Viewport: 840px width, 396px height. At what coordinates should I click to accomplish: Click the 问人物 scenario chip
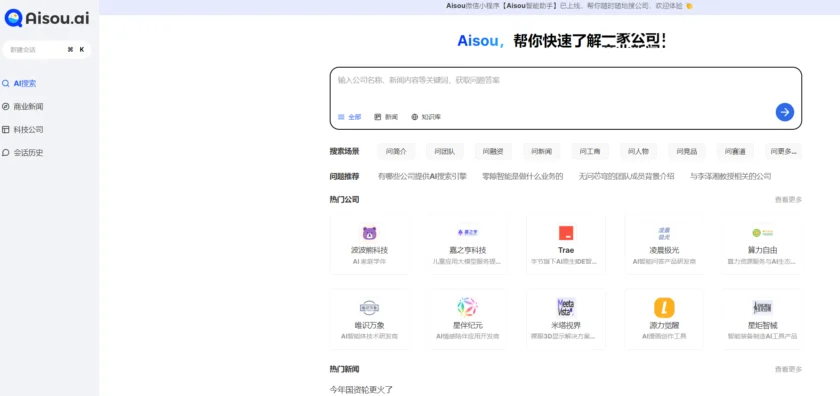(x=639, y=152)
